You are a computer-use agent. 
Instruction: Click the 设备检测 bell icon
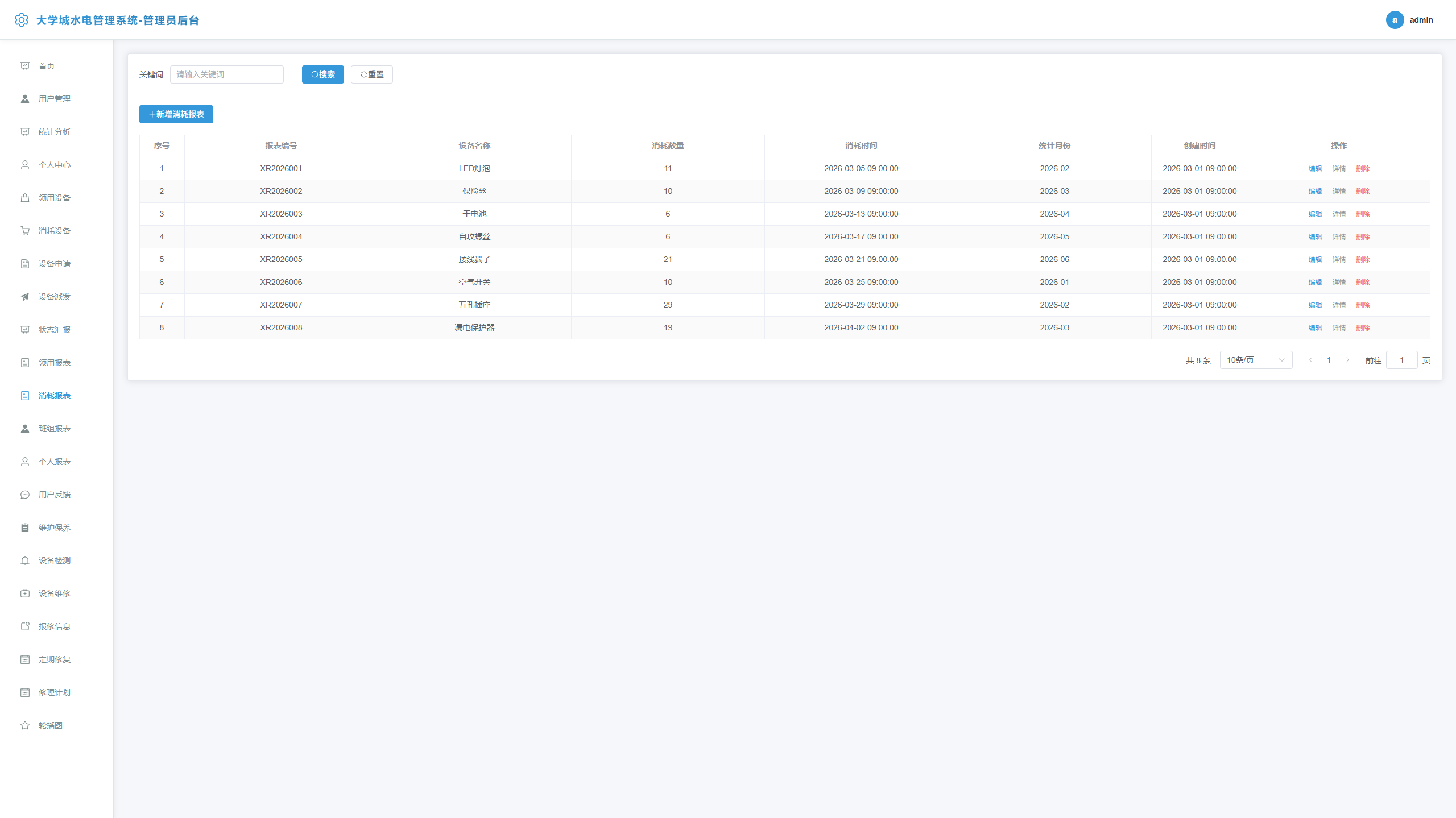click(25, 560)
